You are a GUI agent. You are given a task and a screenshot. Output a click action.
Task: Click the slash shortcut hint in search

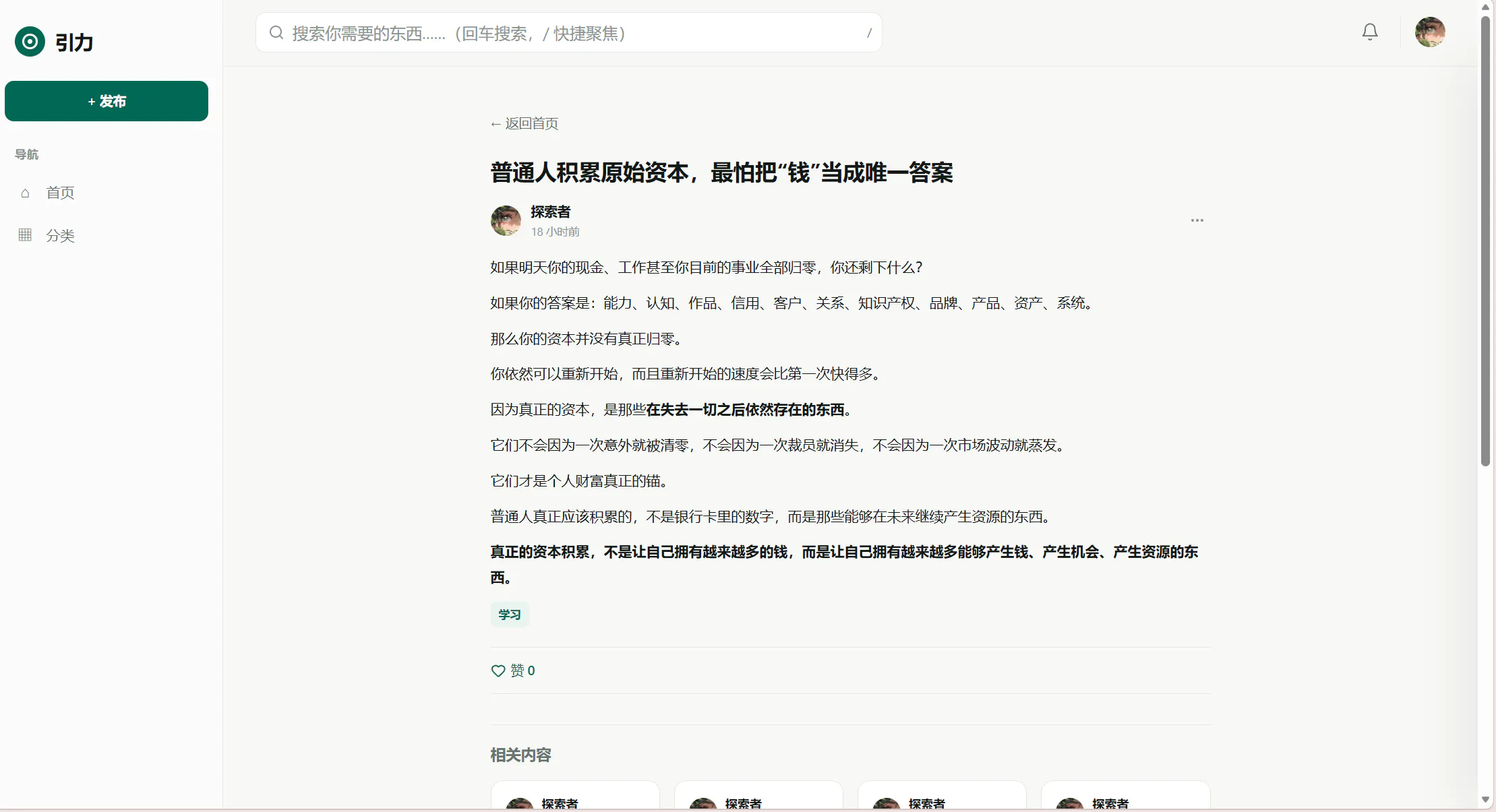(869, 32)
